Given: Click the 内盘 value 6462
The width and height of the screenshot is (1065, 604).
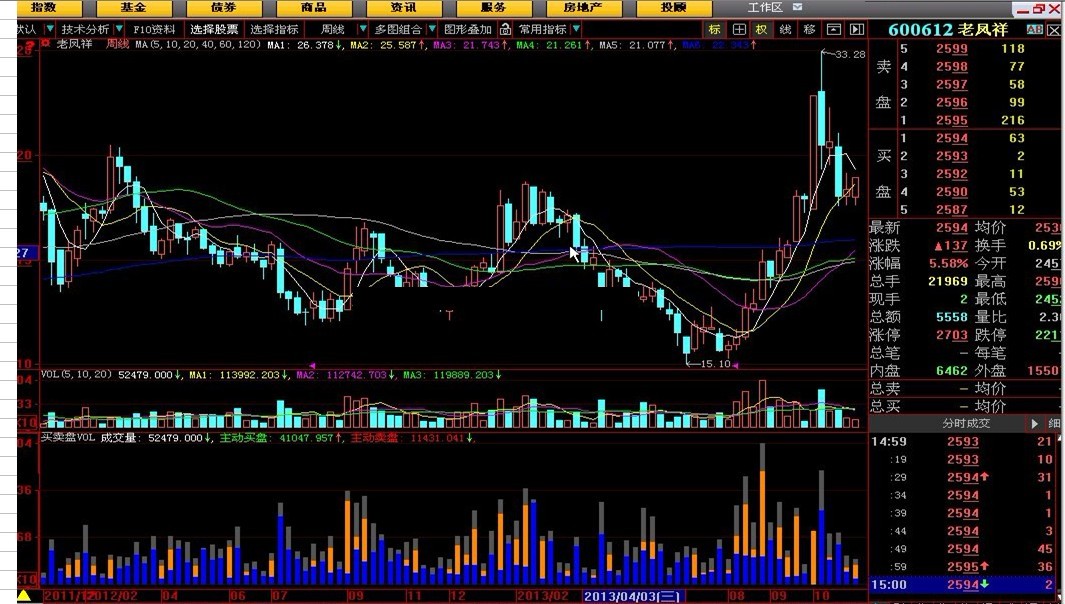Looking at the screenshot, I should pyautogui.click(x=952, y=370).
